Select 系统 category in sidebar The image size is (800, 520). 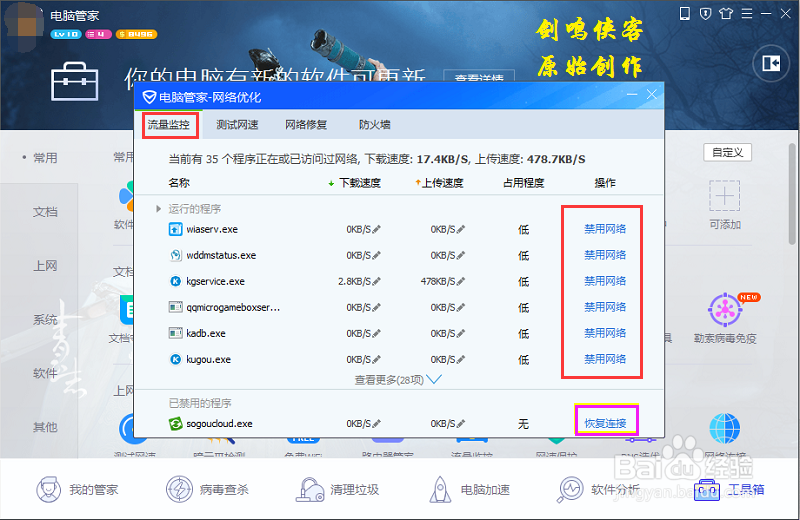click(x=45, y=320)
